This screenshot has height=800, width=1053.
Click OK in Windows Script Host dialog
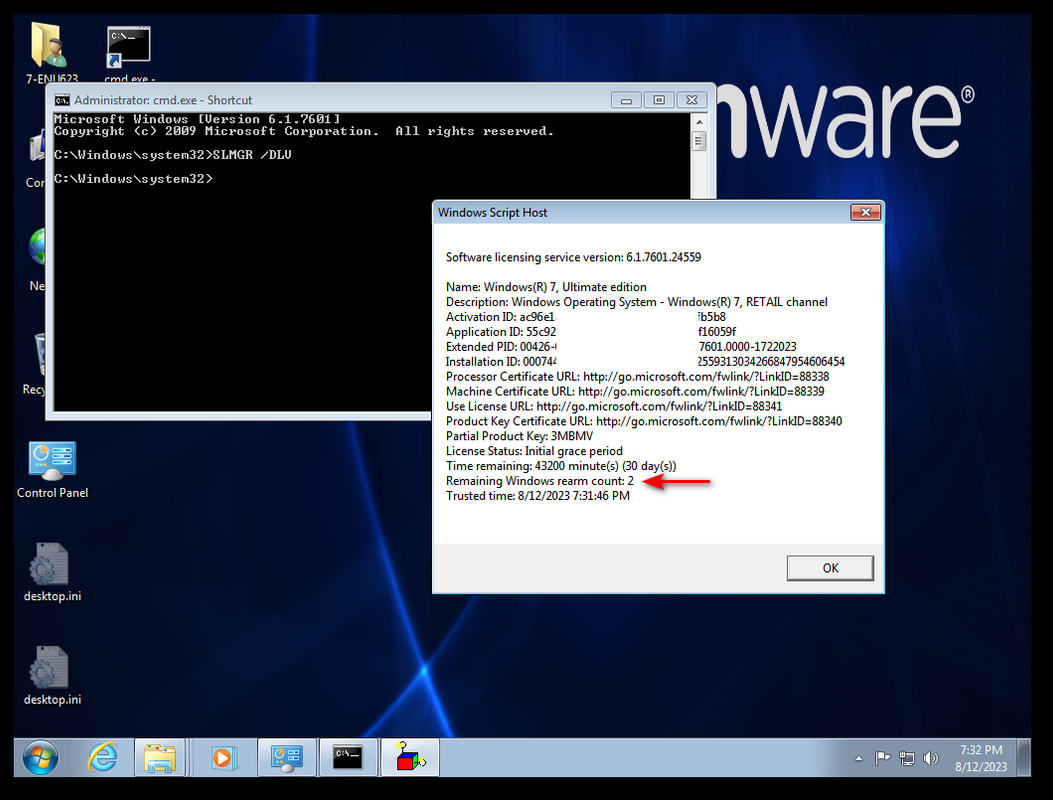tap(830, 568)
